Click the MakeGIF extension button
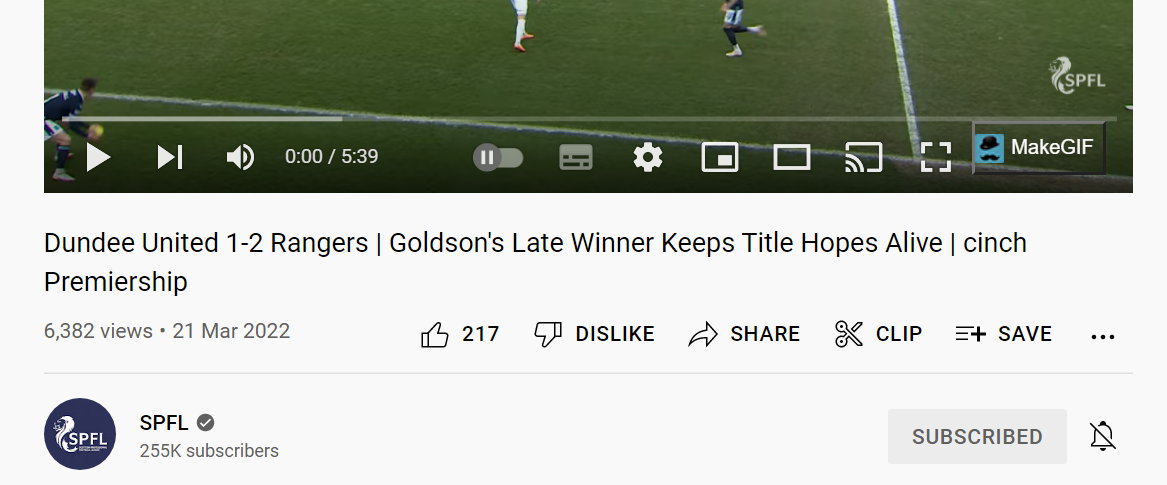Image resolution: width=1167 pixels, height=485 pixels. [x=1039, y=148]
